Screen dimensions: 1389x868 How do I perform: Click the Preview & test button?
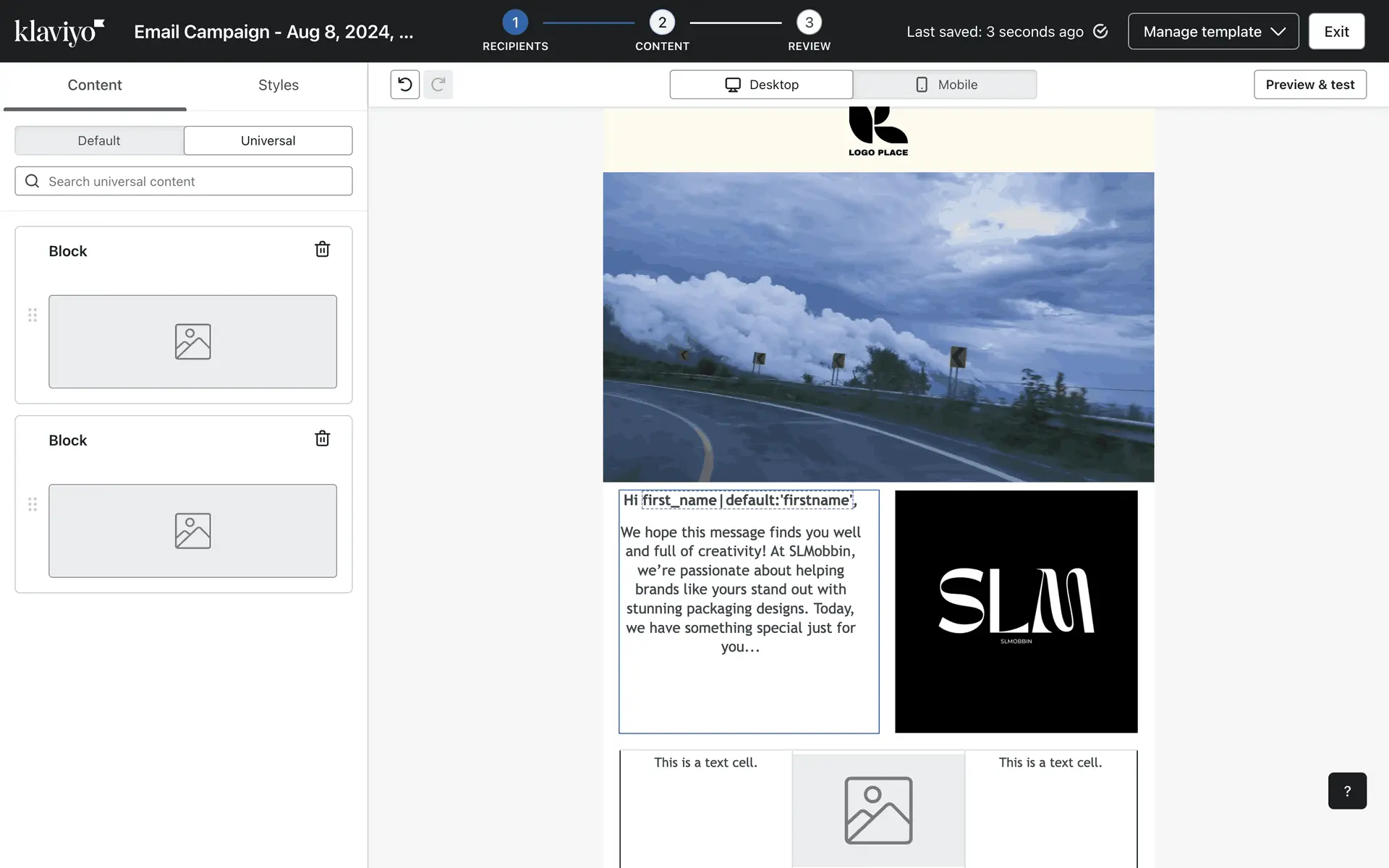coord(1309,85)
